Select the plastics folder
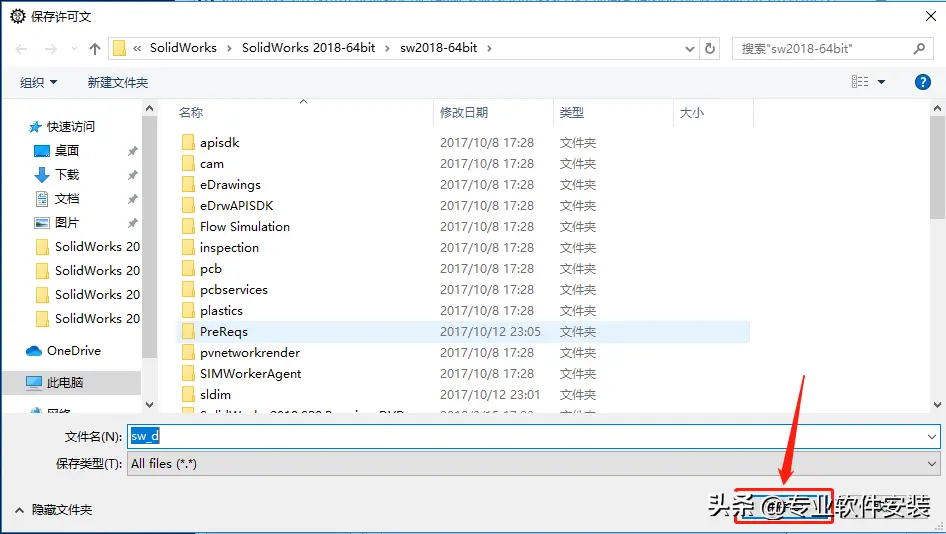The width and height of the screenshot is (946, 534). coord(221,311)
